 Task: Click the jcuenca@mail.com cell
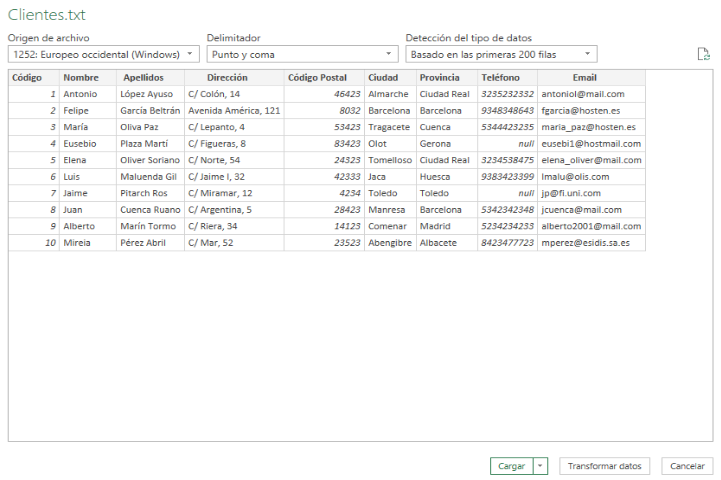591,210
